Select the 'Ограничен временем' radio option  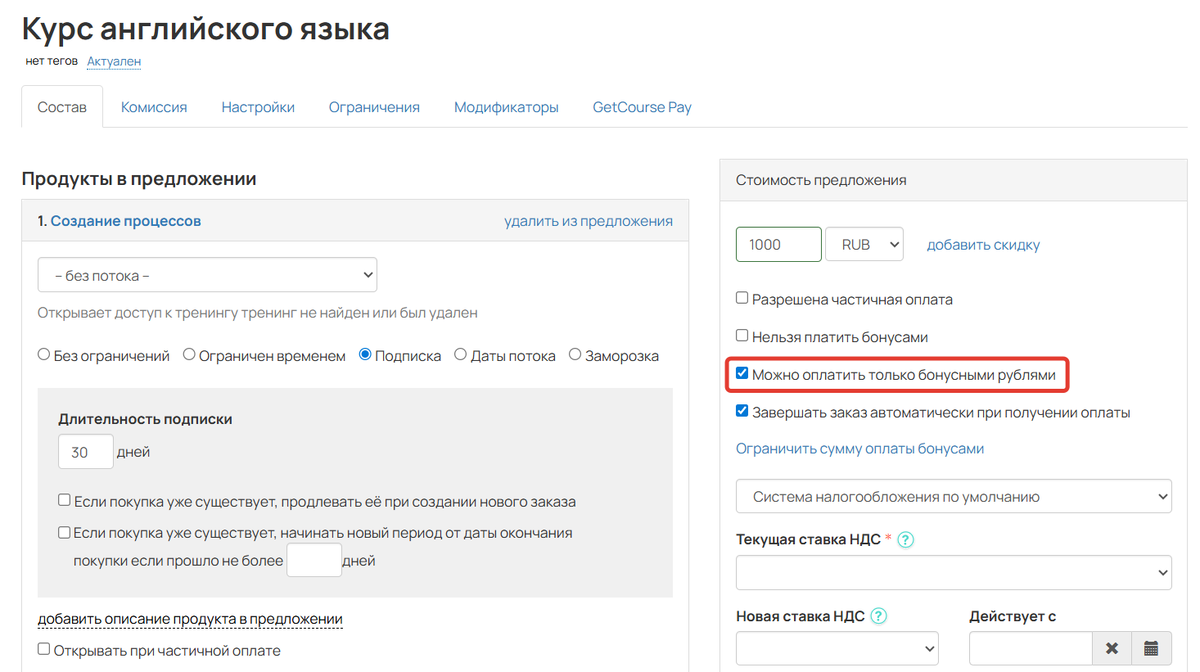[189, 353]
